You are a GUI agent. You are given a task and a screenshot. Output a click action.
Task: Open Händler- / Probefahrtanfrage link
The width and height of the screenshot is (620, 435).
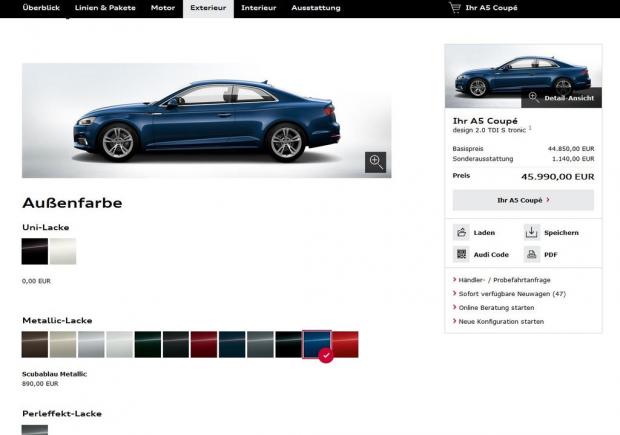point(504,280)
